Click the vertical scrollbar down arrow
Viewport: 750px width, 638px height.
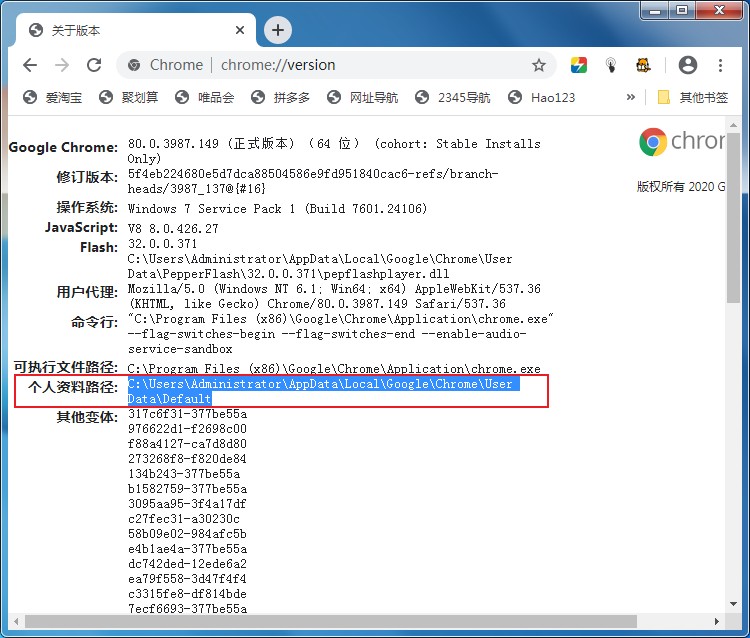[x=733, y=604]
